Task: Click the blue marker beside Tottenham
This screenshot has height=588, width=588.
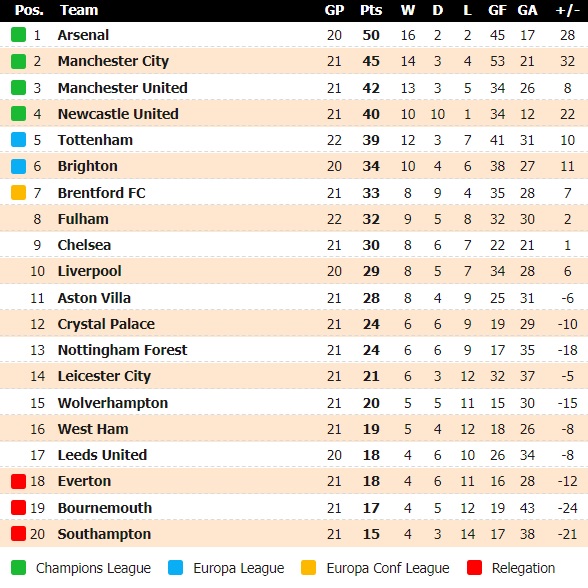Action: click(18, 140)
